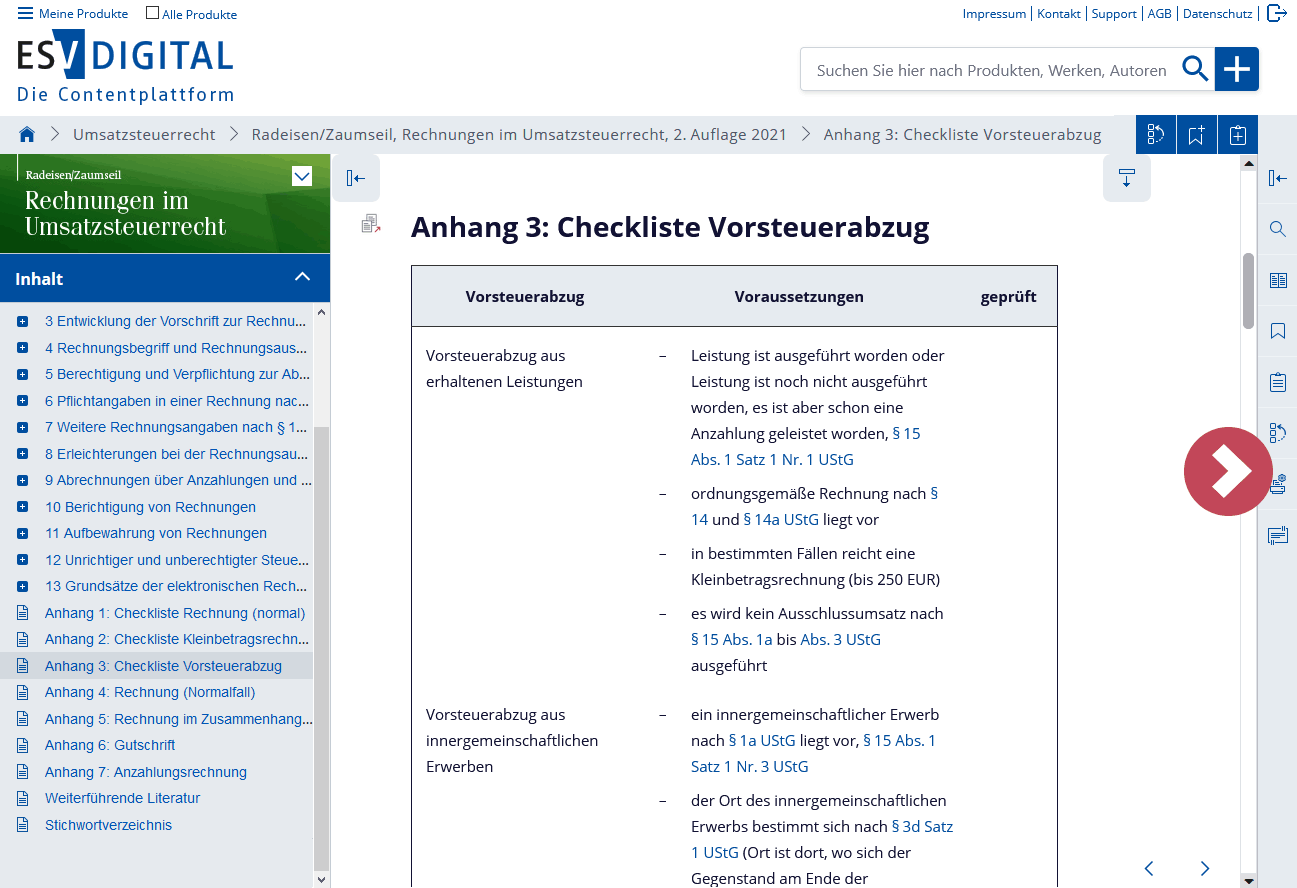Open 13 Grundsätze der elektronischen Rechnung
The height and width of the screenshot is (888, 1297).
point(176,586)
